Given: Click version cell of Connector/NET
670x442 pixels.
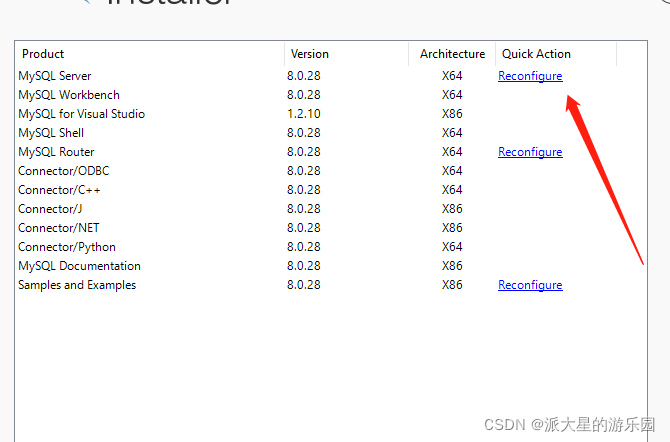Looking at the screenshot, I should (x=304, y=228).
